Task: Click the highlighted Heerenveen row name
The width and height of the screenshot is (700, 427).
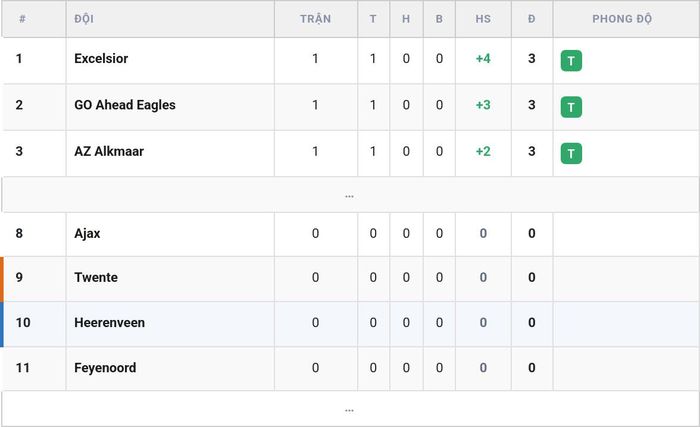Action: (x=109, y=322)
